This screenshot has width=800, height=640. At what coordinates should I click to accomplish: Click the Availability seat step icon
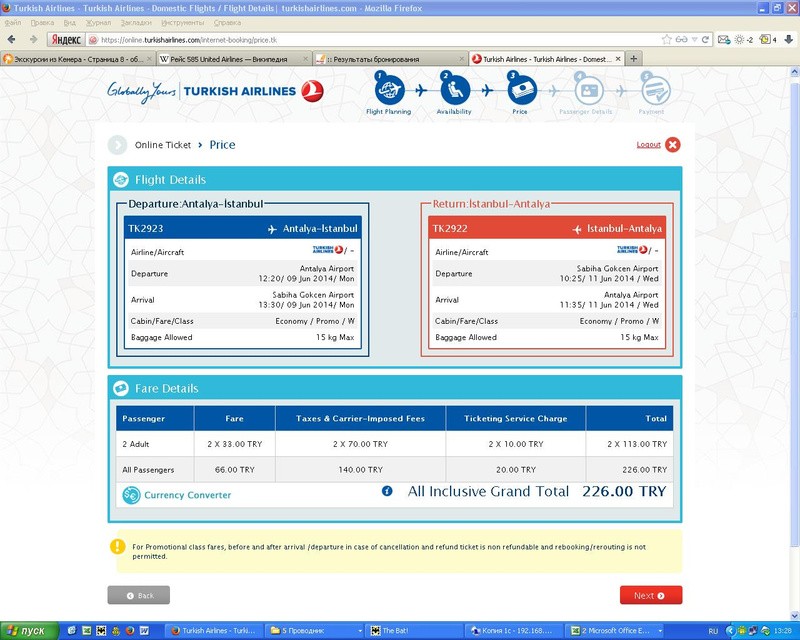coord(455,89)
